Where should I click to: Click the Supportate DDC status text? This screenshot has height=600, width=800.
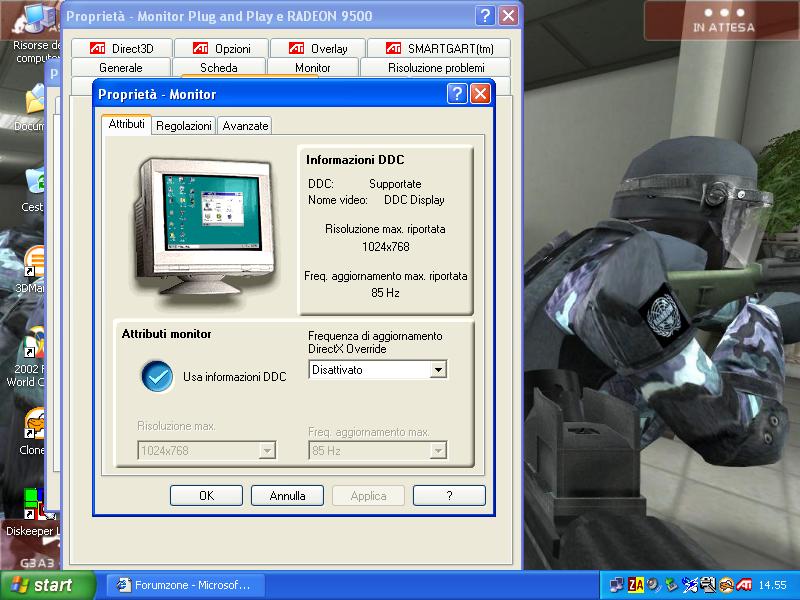pos(395,184)
